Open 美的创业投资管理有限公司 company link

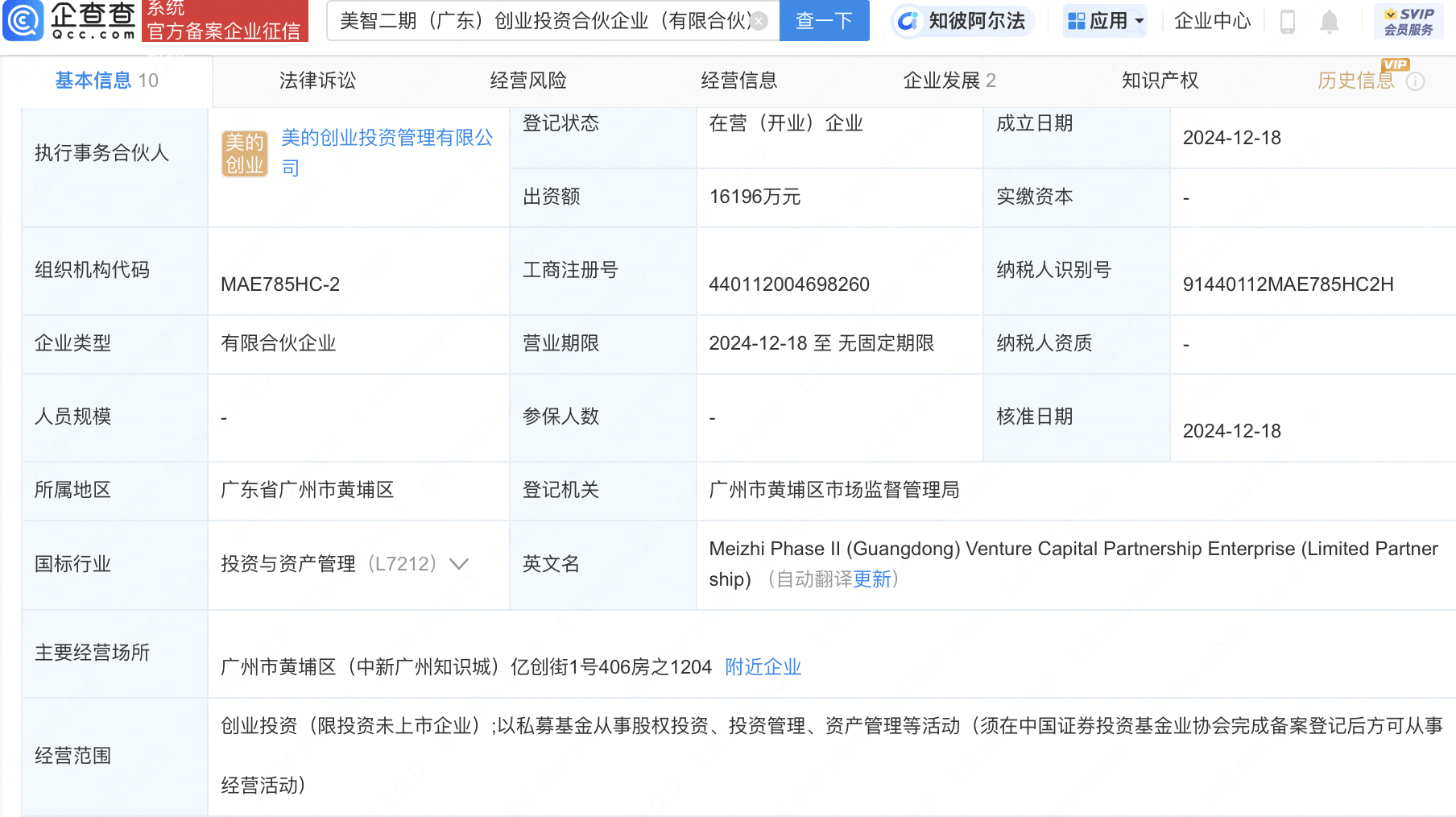coord(387,152)
